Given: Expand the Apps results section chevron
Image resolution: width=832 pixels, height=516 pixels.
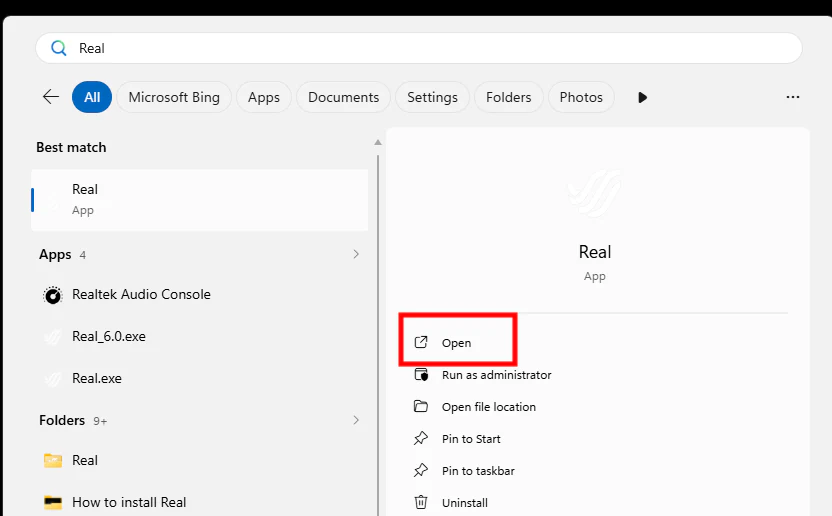Looking at the screenshot, I should [356, 254].
